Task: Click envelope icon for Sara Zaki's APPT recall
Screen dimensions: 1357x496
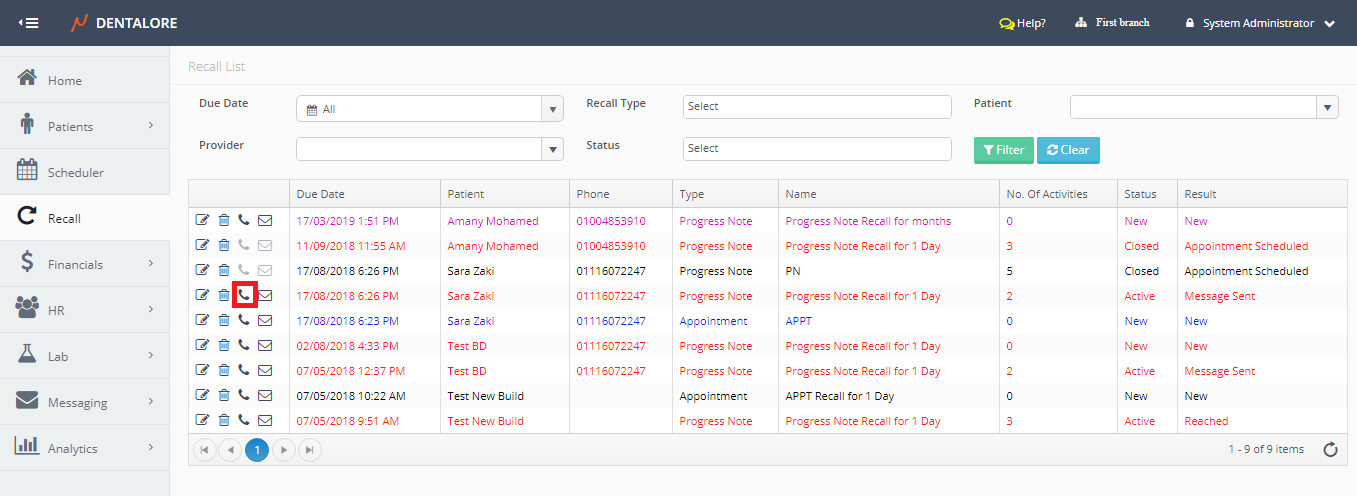Action: click(x=265, y=321)
